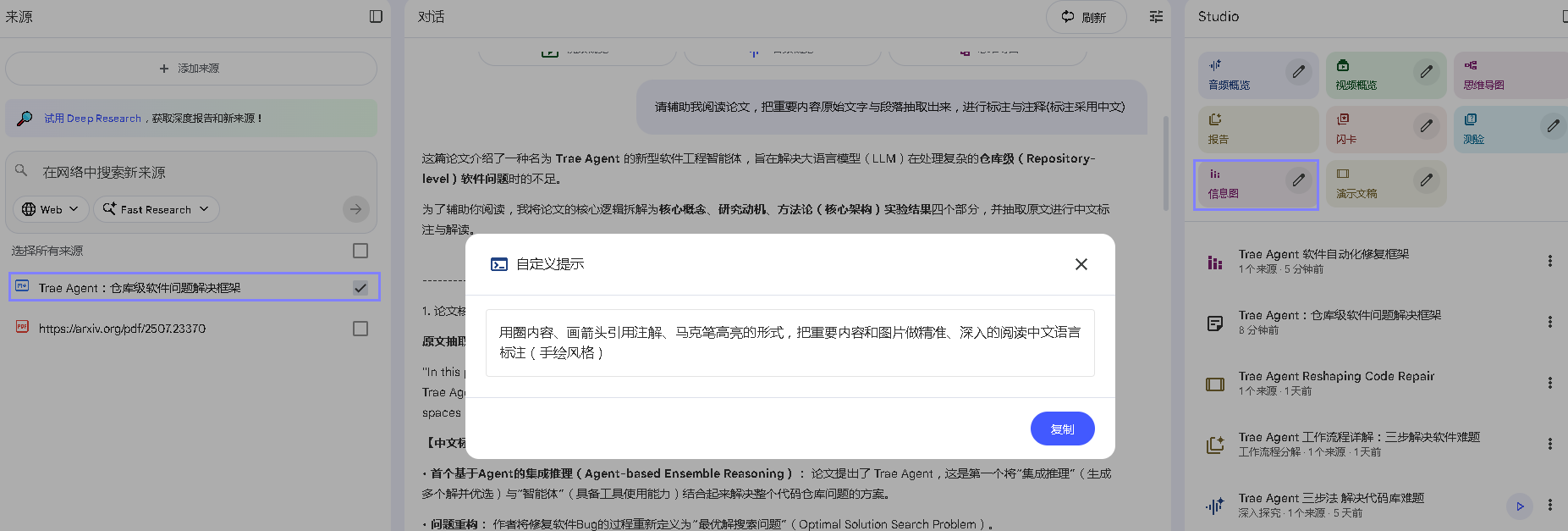
Task: Play the 三步法 解决代码库难题 audio
Action: coord(1520,506)
